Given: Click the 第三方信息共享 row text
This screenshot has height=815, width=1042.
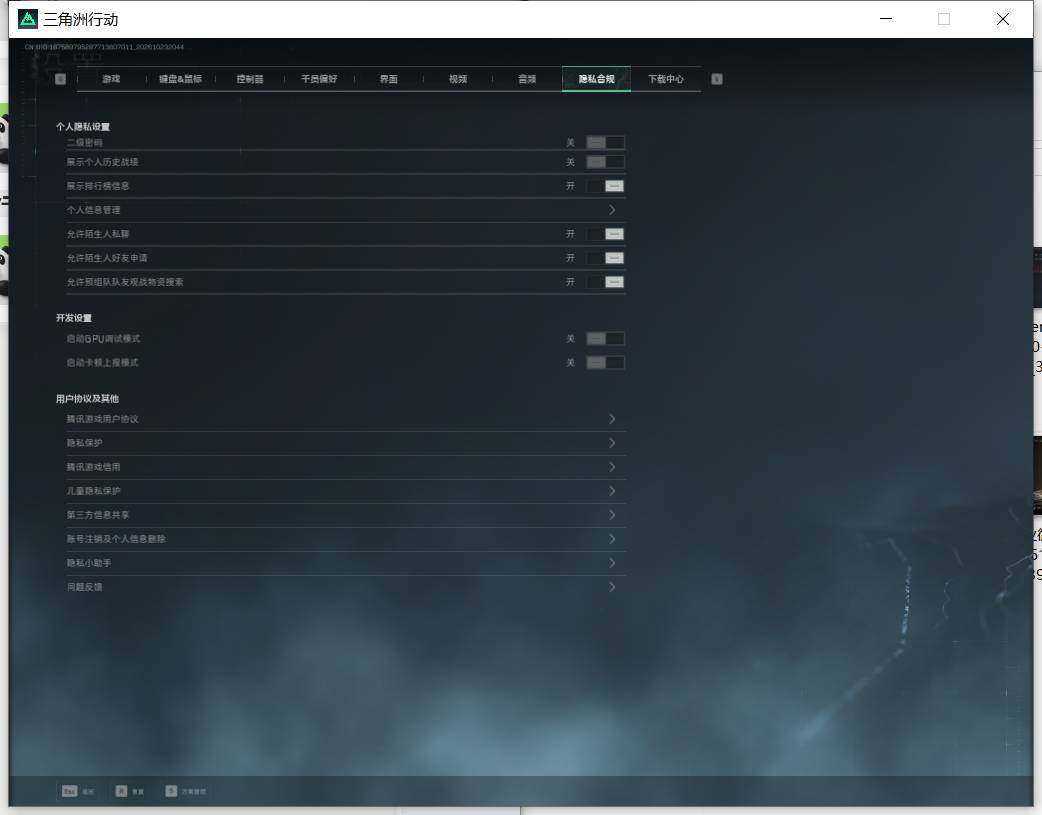Looking at the screenshot, I should click(x=98, y=515).
